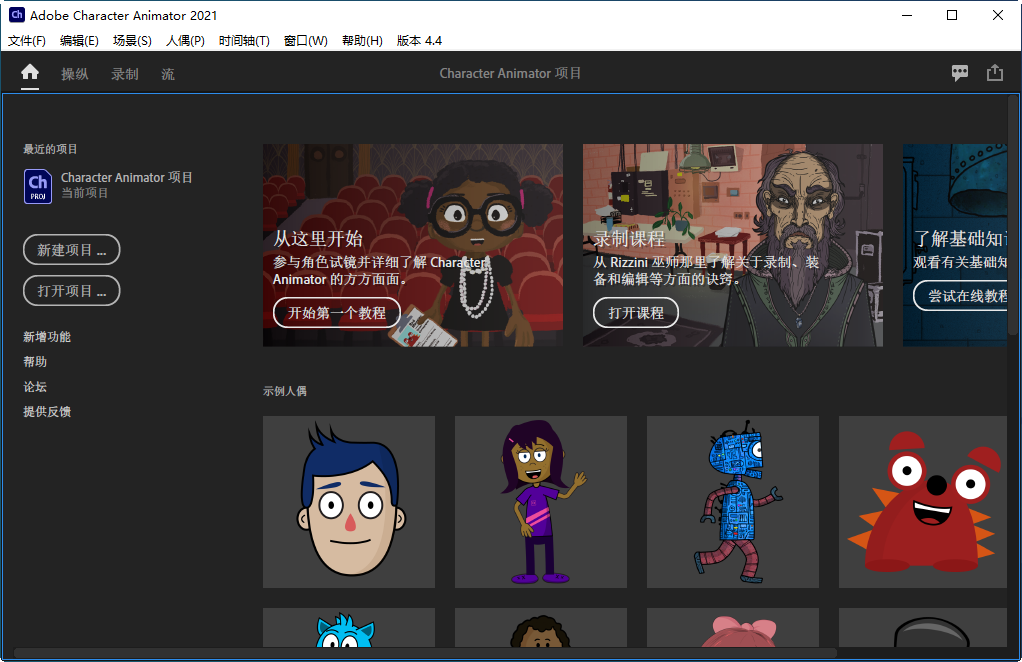Switch to the 录制 workspace tab
This screenshot has width=1022, height=662.
[124, 73]
